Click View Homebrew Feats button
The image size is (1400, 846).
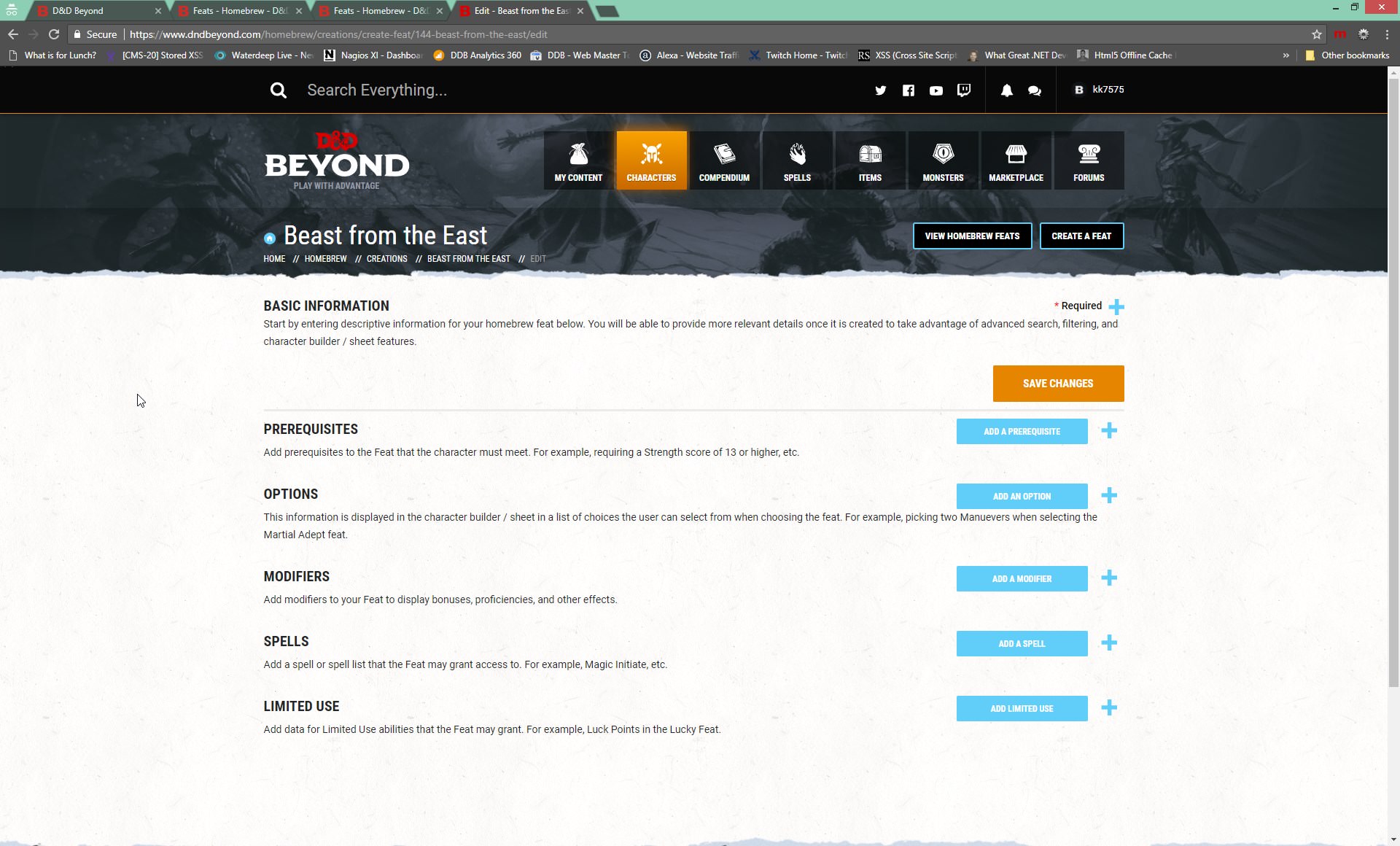tap(972, 236)
